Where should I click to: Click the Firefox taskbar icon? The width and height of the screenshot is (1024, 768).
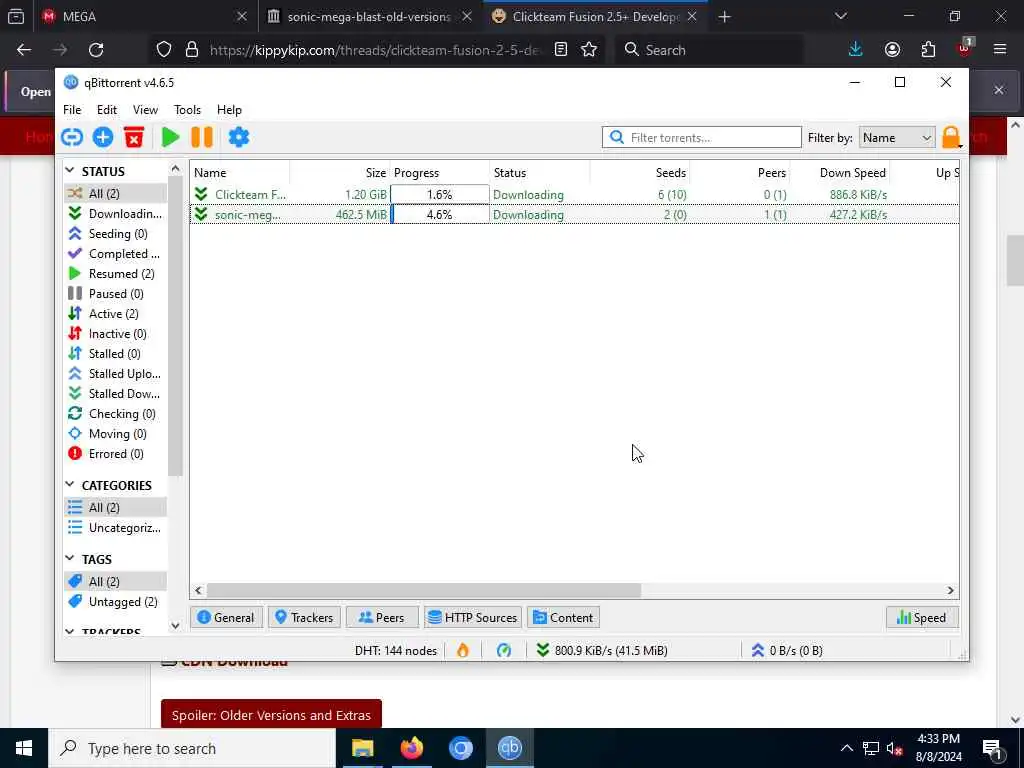tap(412, 748)
